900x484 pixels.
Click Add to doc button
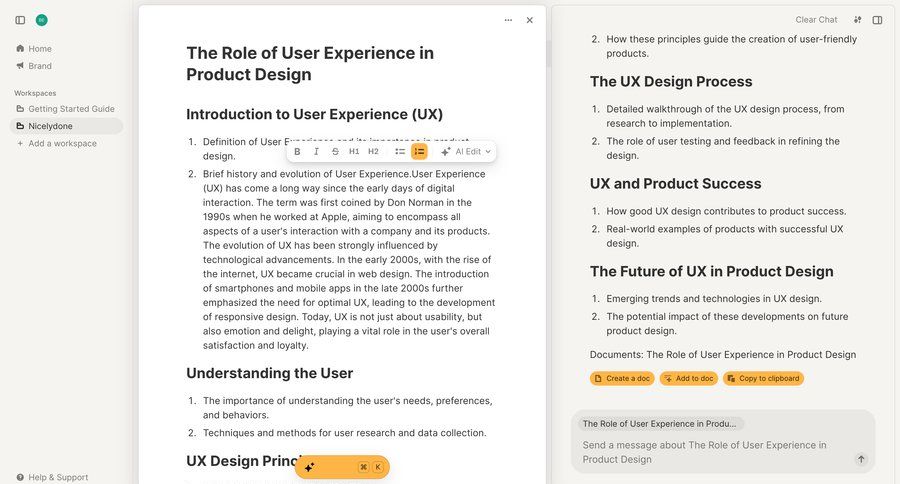(x=689, y=378)
